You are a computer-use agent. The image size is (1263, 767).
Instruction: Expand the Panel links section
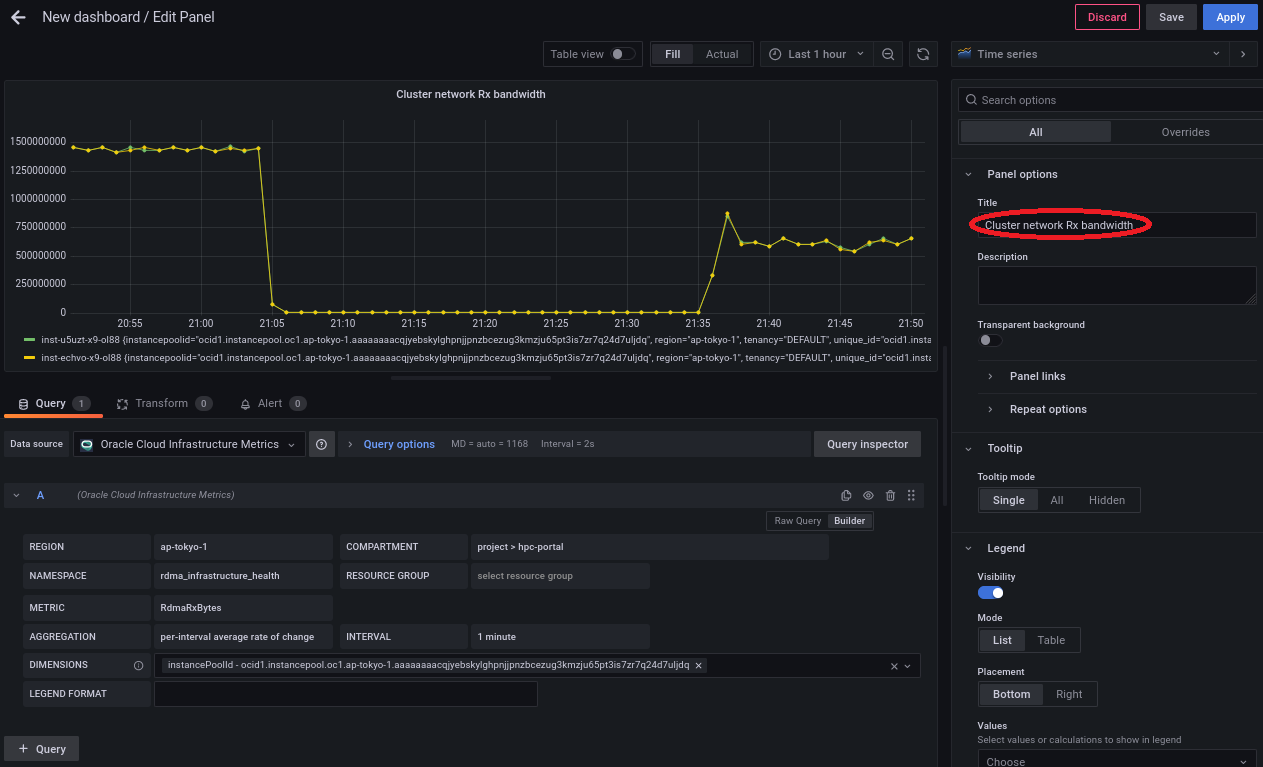click(x=1037, y=376)
